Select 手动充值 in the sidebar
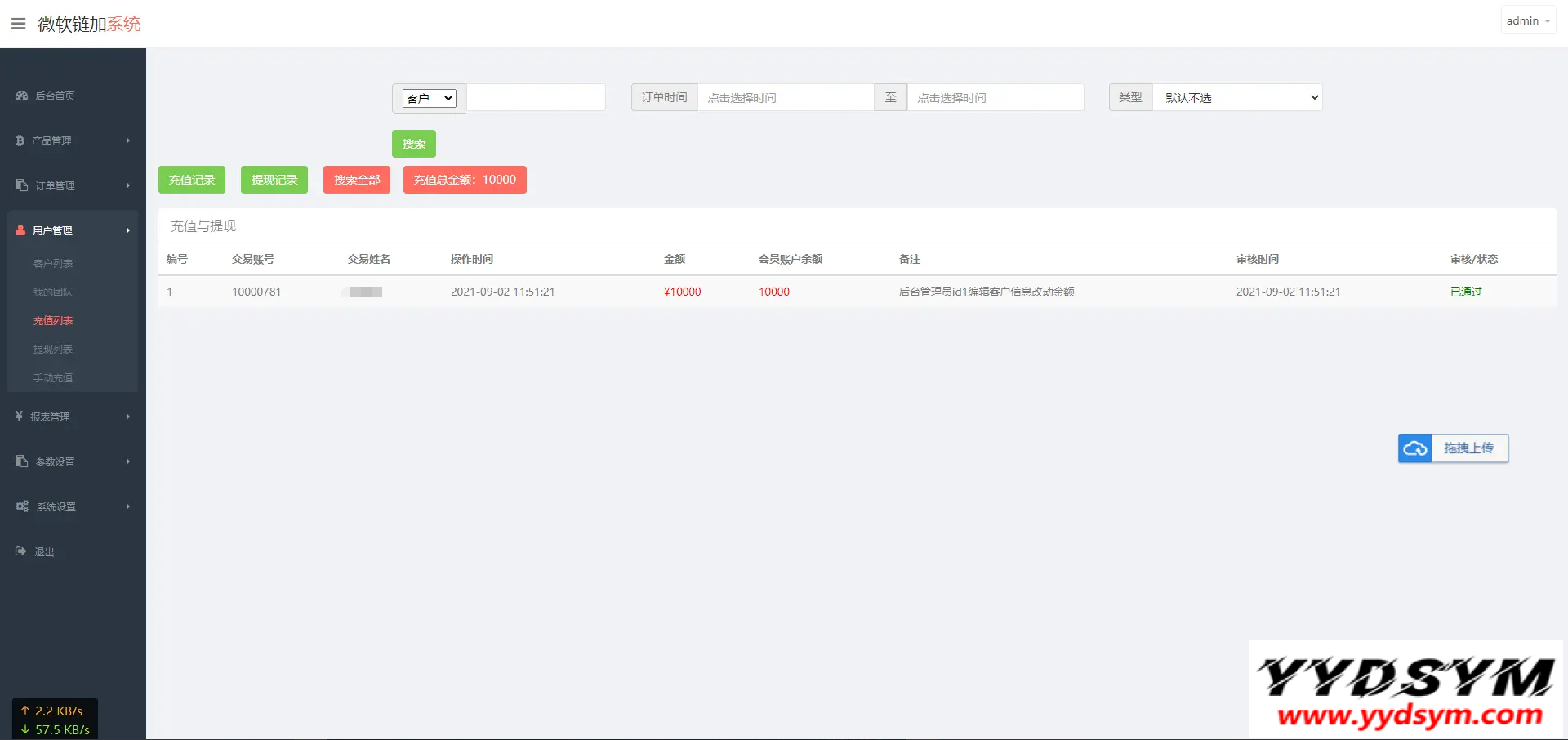 point(53,377)
